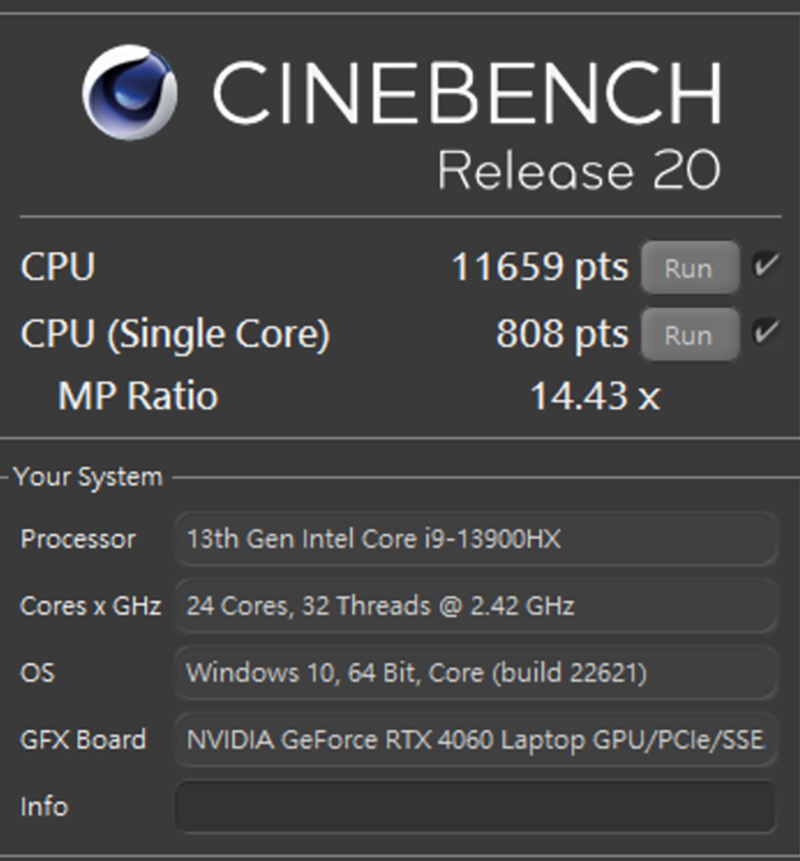Select the GFX Board field showing RTX 4060

tap(475, 740)
